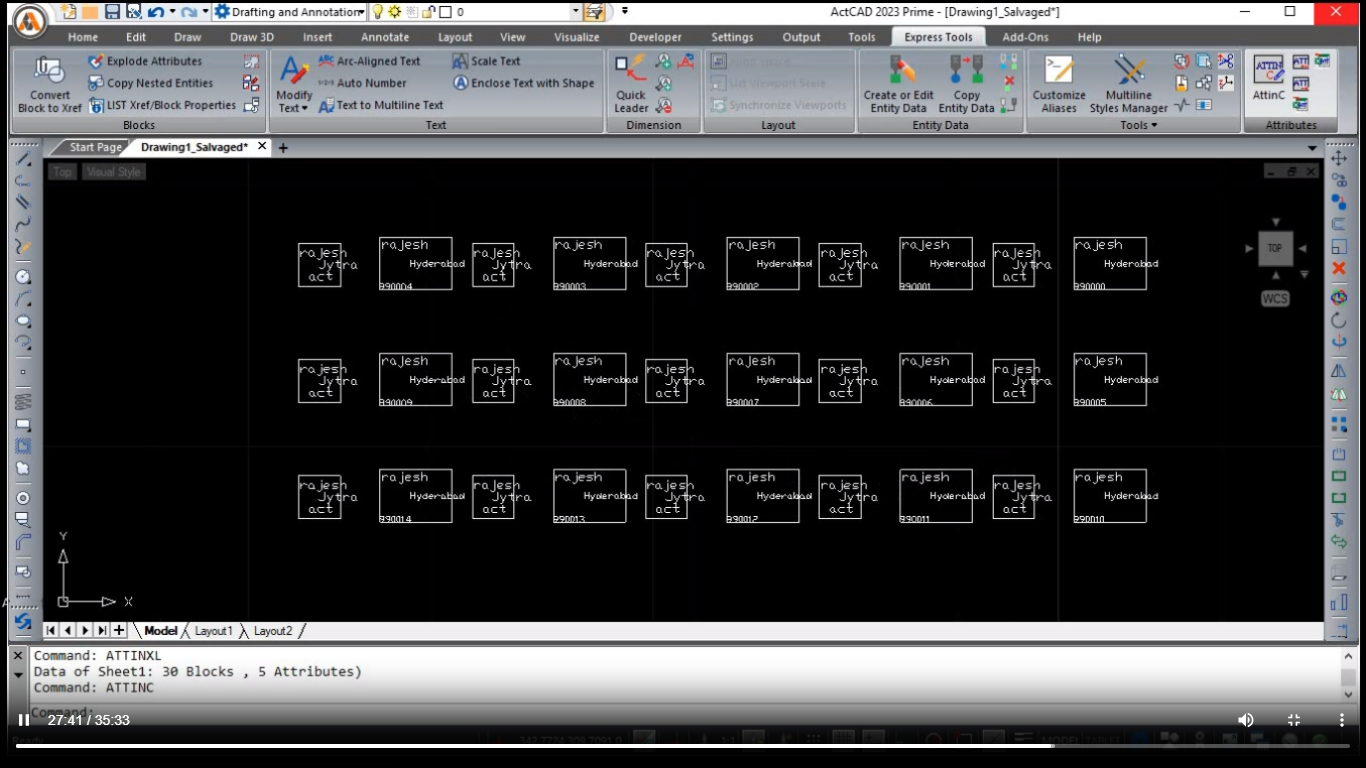Click the ActCAD application logo button
This screenshot has height=768, width=1366.
point(29,20)
